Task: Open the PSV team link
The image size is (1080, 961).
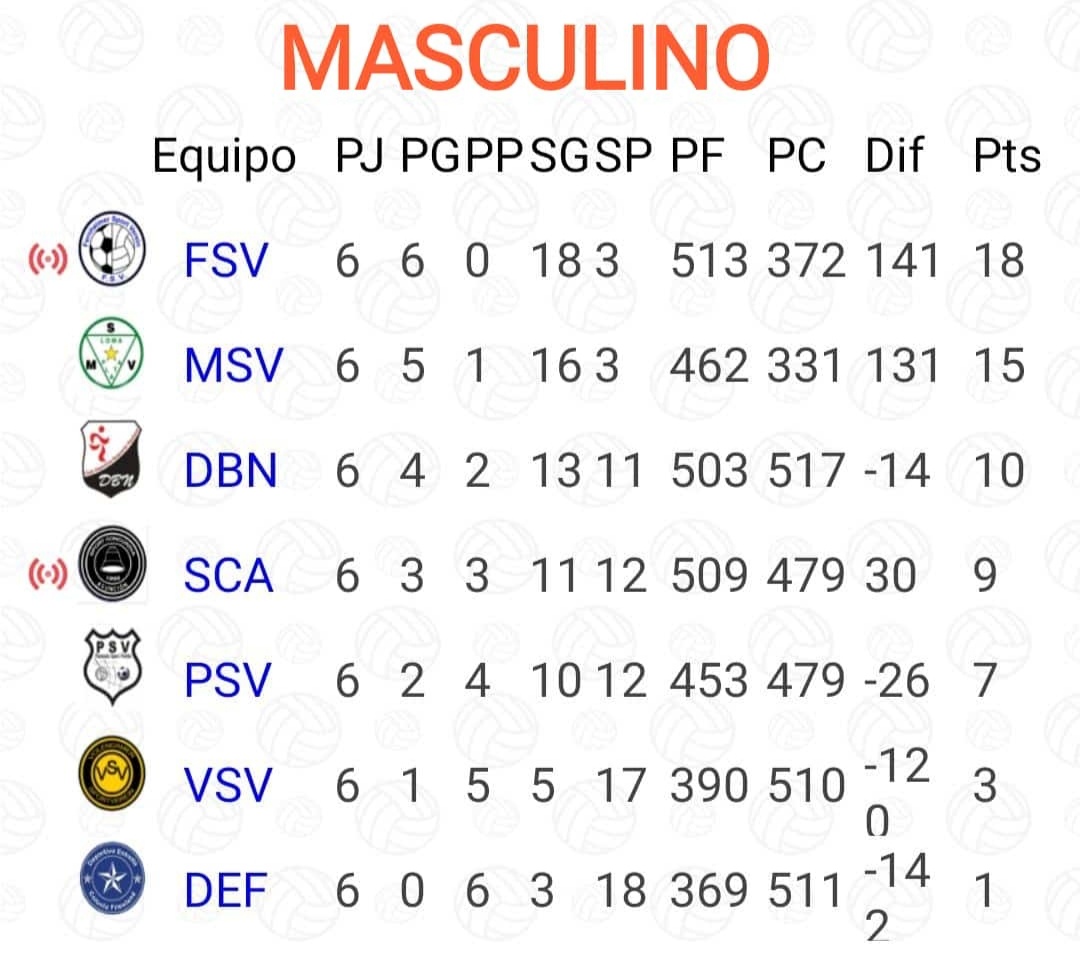Action: pos(228,681)
